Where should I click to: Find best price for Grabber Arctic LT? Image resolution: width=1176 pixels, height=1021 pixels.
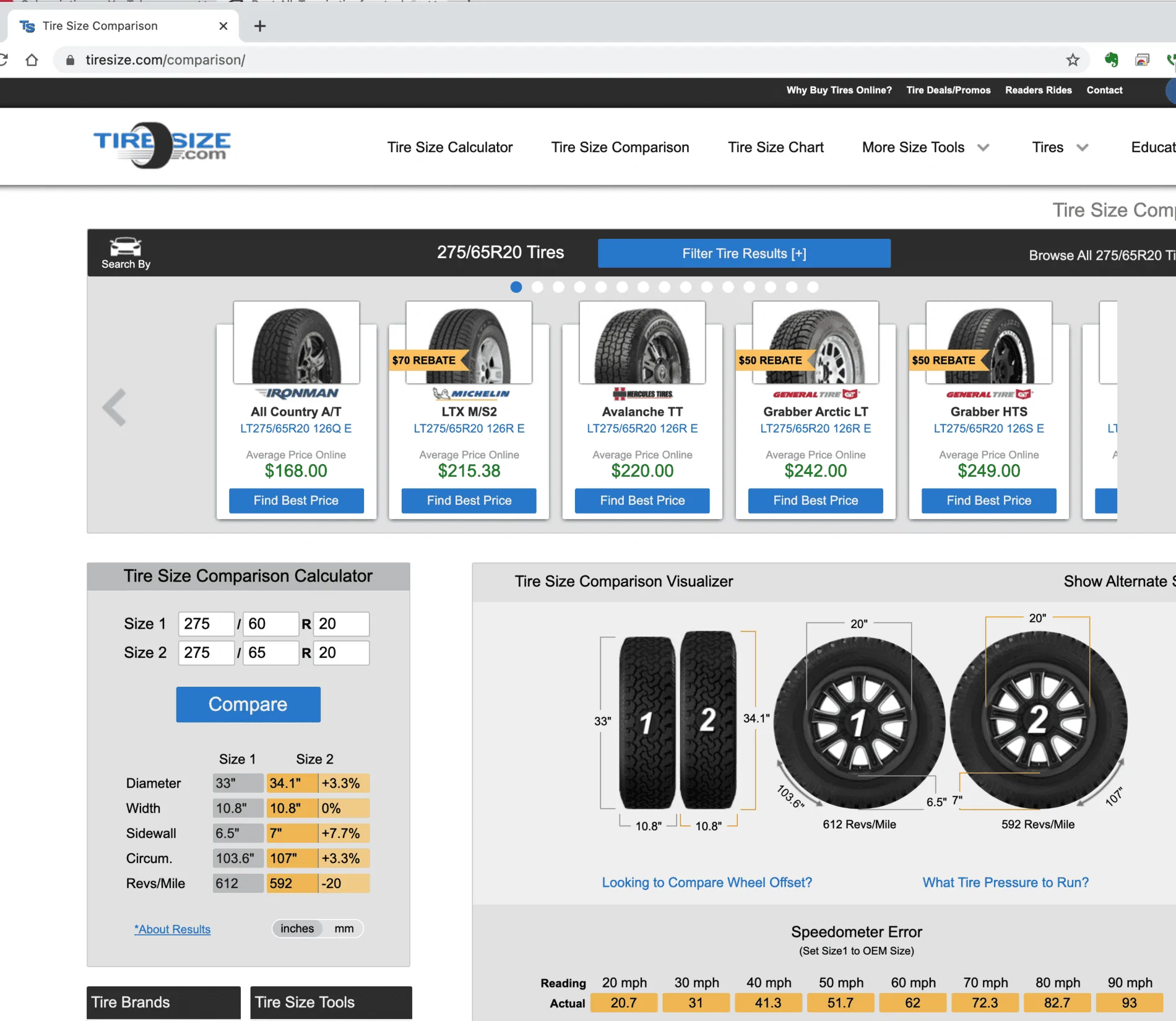tap(816, 501)
